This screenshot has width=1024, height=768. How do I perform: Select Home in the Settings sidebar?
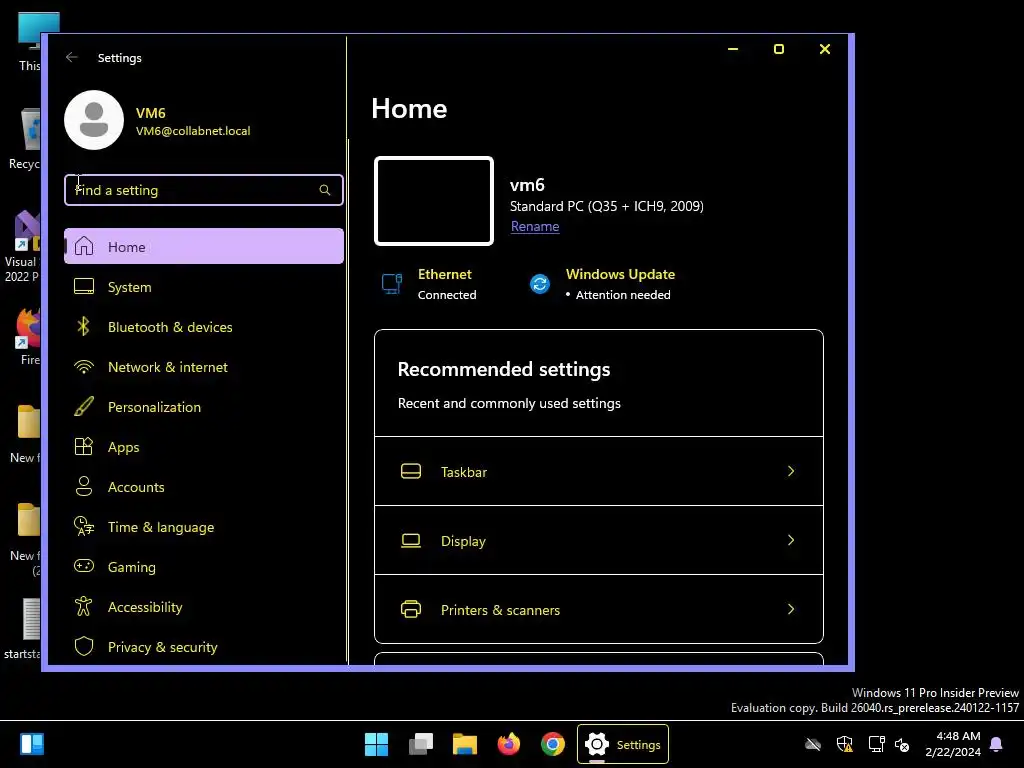point(203,246)
